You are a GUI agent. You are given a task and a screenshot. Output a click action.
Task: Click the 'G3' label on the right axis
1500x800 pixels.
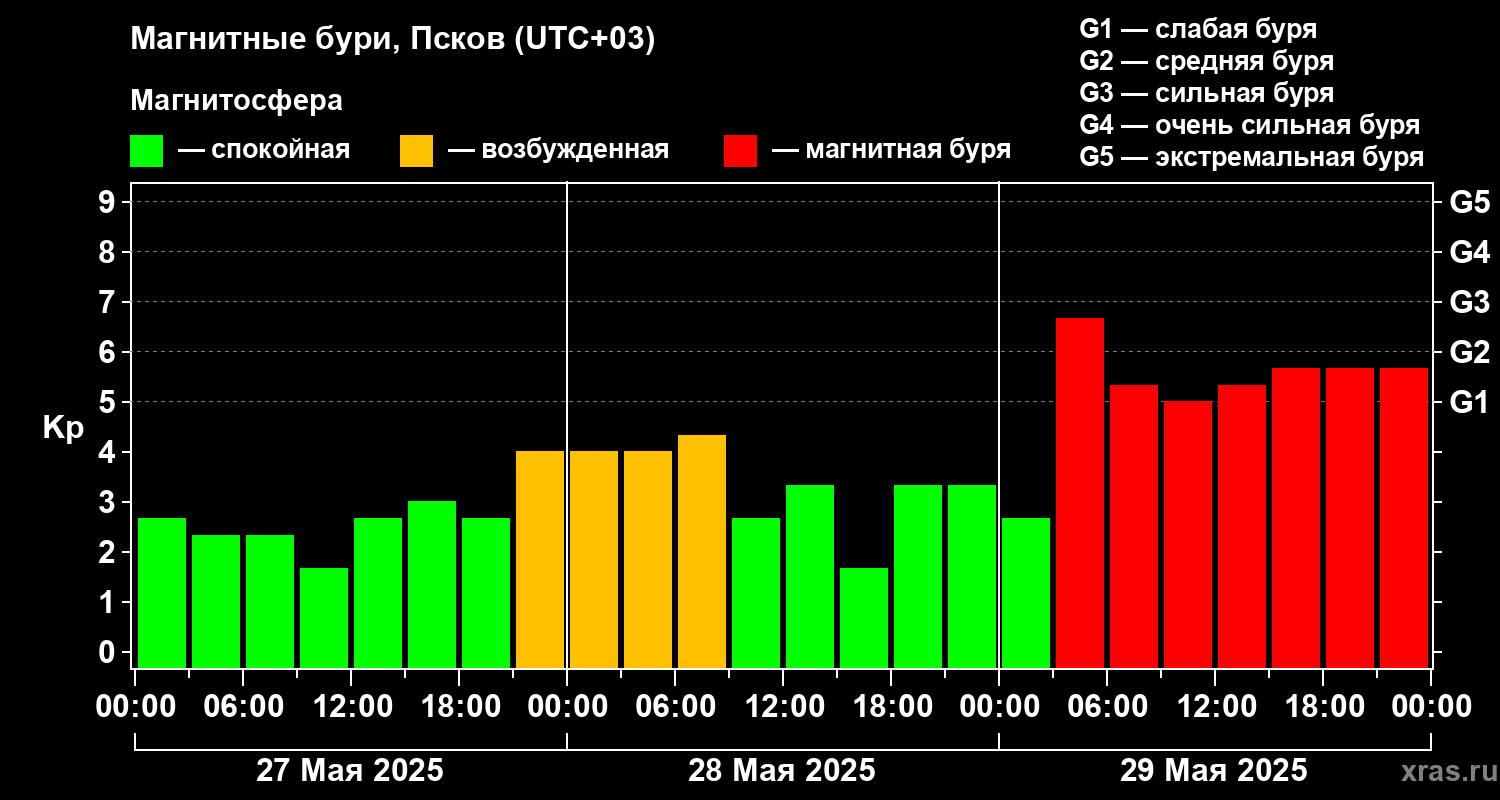[x=1470, y=302]
